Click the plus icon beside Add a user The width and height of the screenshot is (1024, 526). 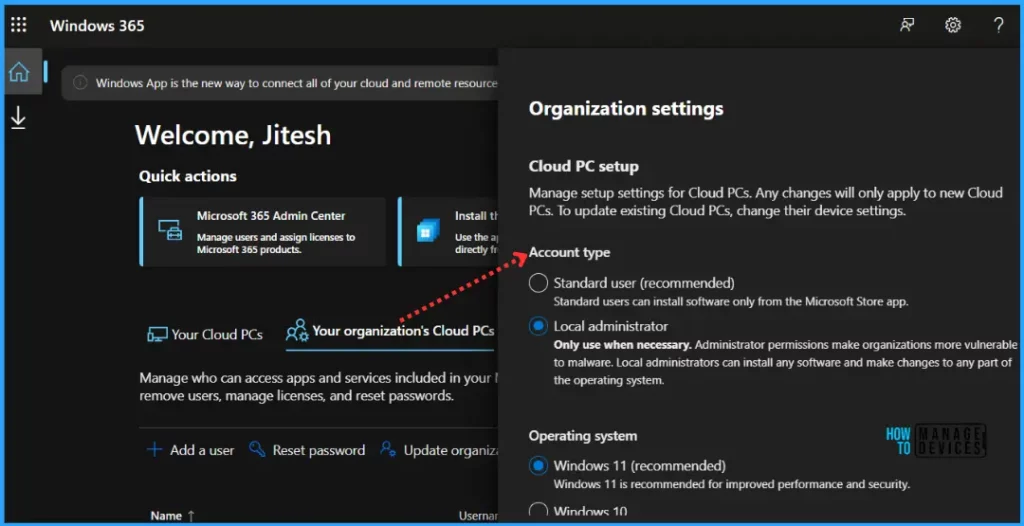154,450
